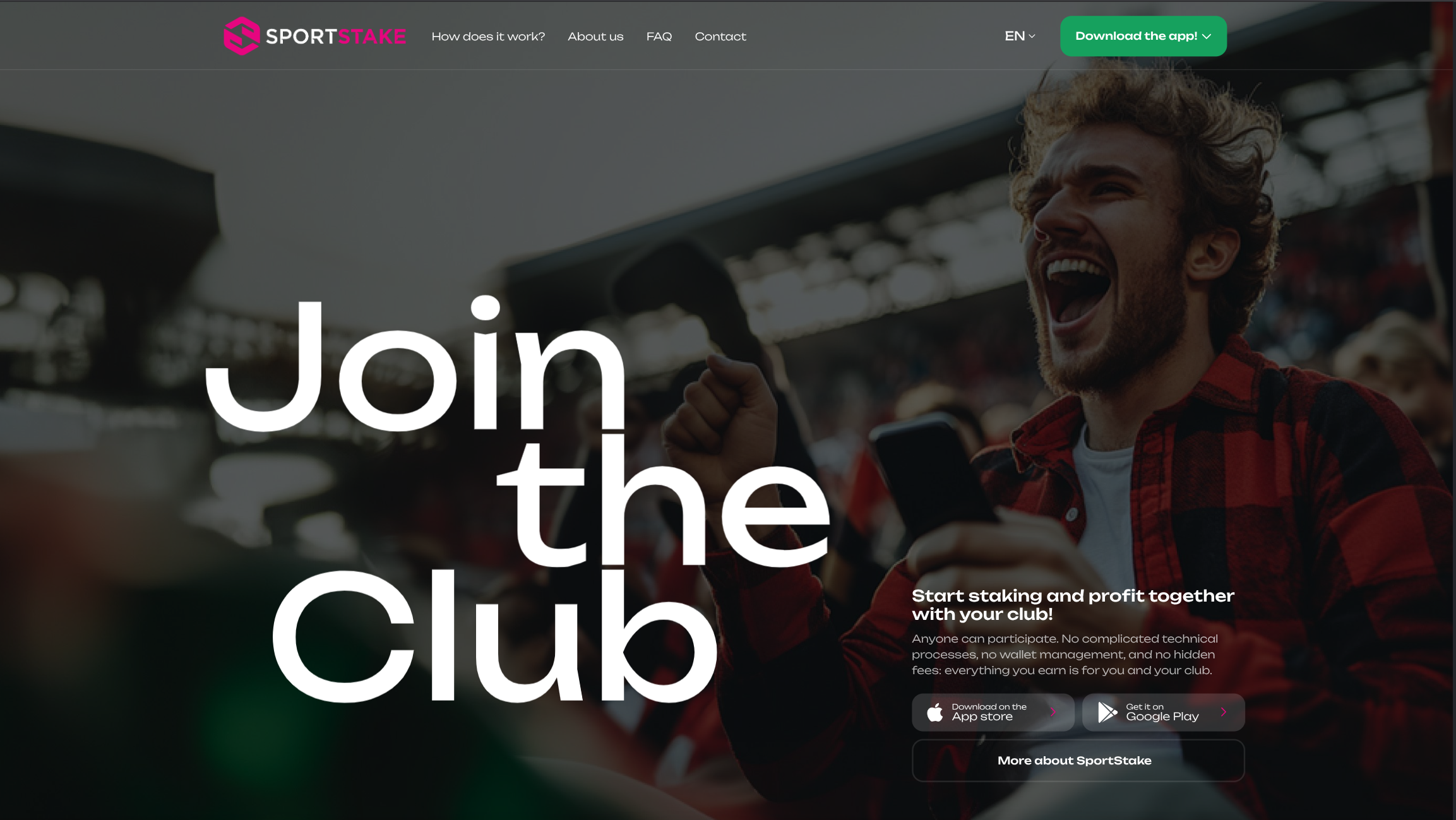Go to the About us page
This screenshot has height=820, width=1456.
[x=595, y=37]
